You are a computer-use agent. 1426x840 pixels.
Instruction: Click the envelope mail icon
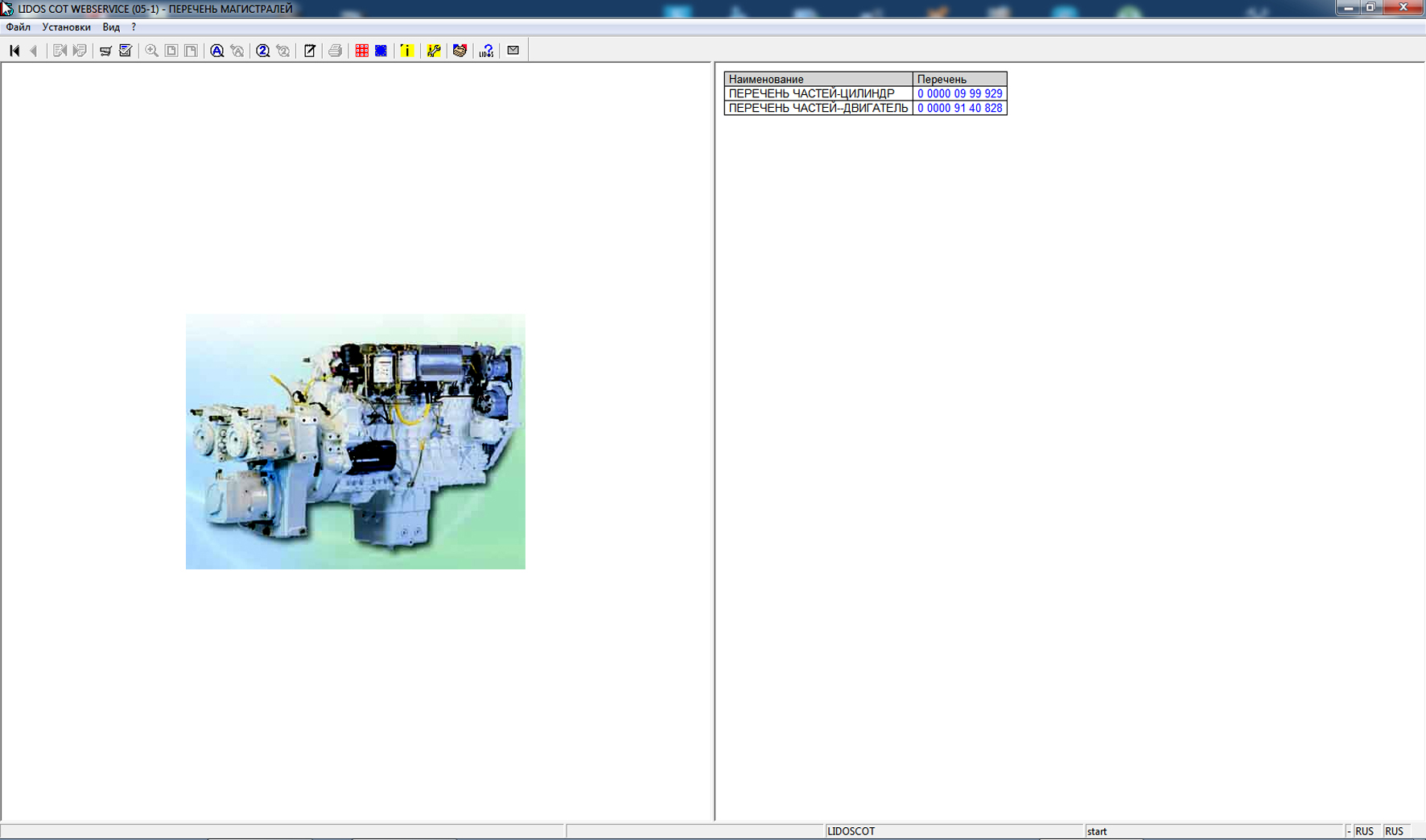[513, 51]
